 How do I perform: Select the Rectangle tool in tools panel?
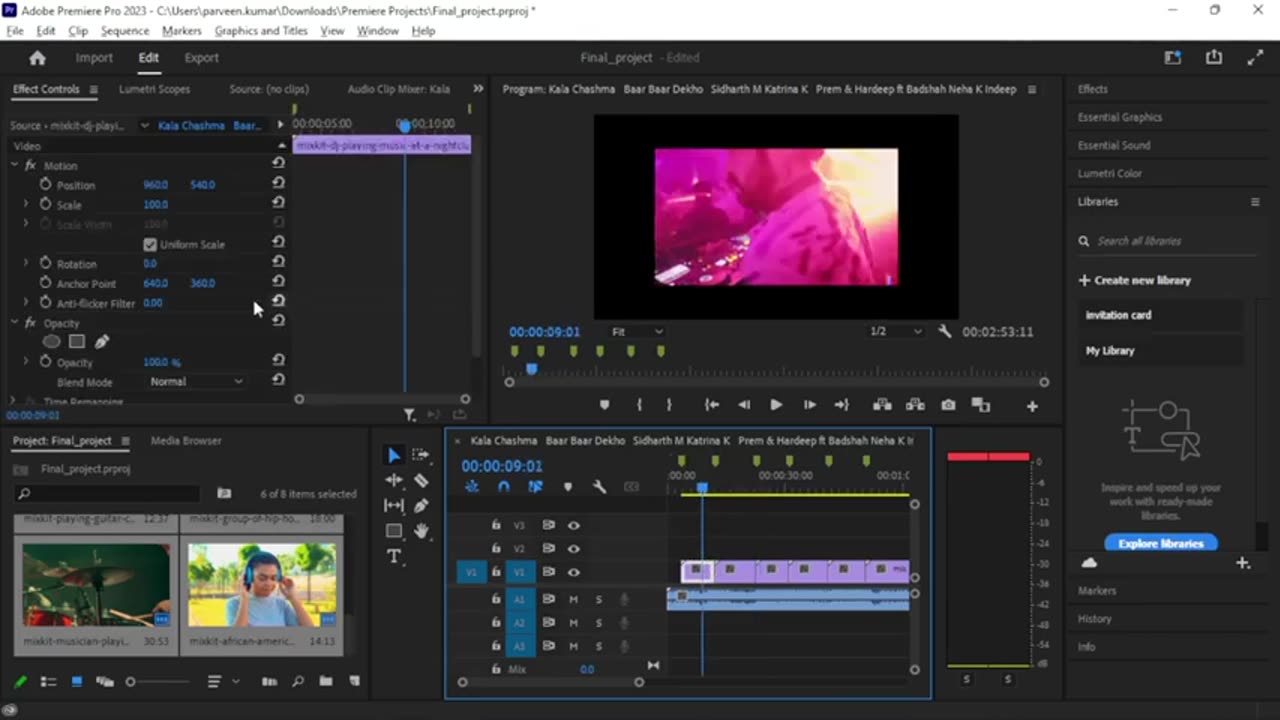(x=394, y=531)
